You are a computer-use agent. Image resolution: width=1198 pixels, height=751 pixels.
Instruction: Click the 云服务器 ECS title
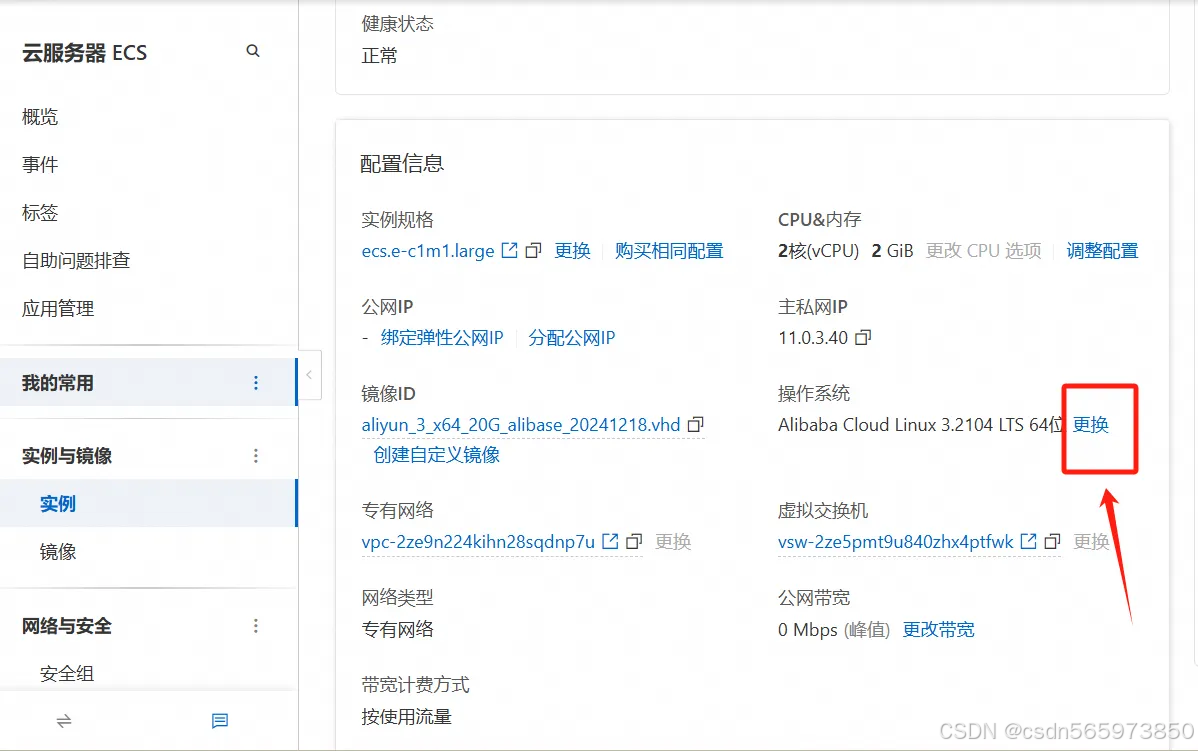point(84,53)
